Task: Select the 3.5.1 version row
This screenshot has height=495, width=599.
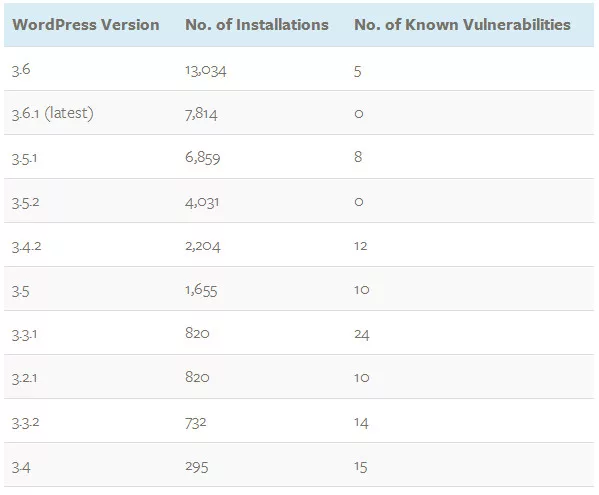Action: 299,157
